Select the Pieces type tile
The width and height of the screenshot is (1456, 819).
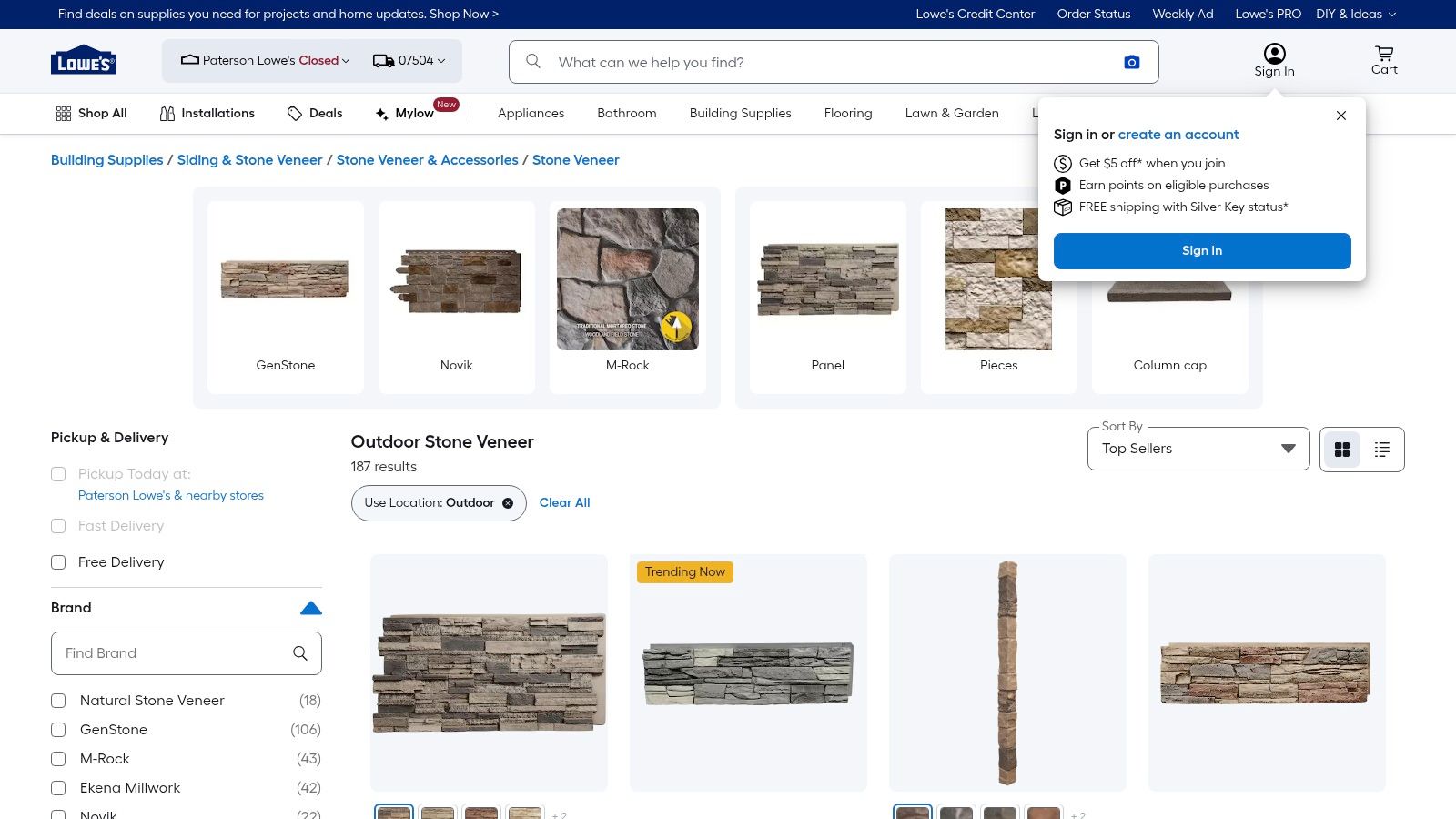coord(999,298)
